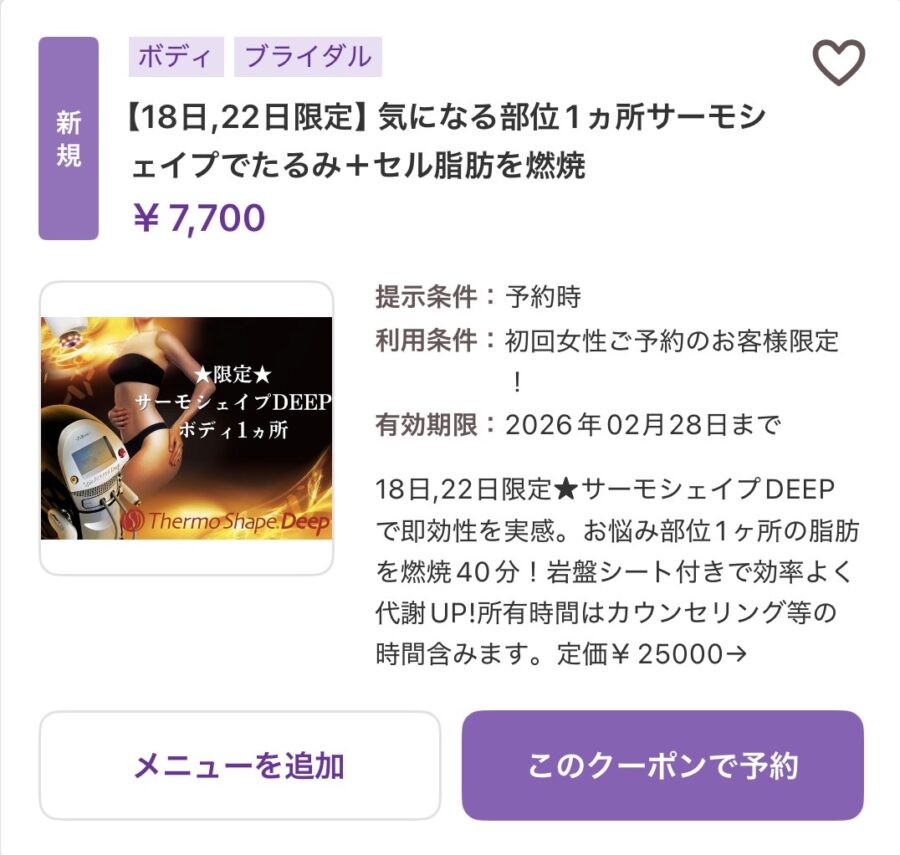Book using このクーポンで予約 button
Screen dimensions: 900x855
pyautogui.click(x=663, y=765)
